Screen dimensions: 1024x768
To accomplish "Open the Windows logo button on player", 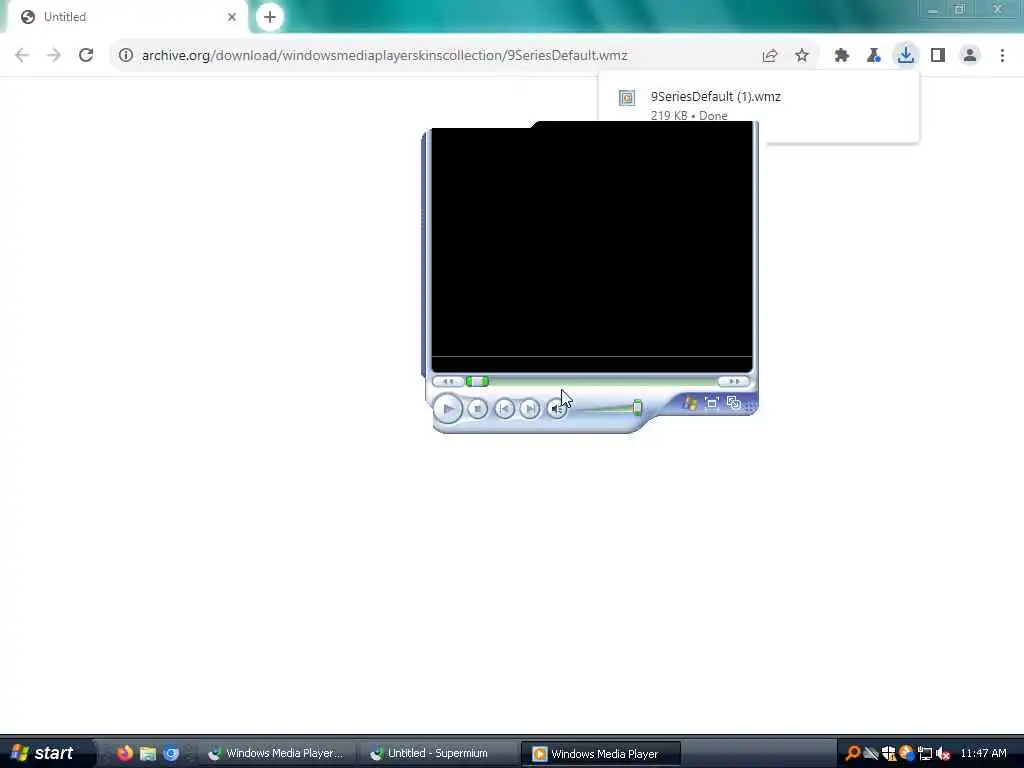I will pos(690,403).
